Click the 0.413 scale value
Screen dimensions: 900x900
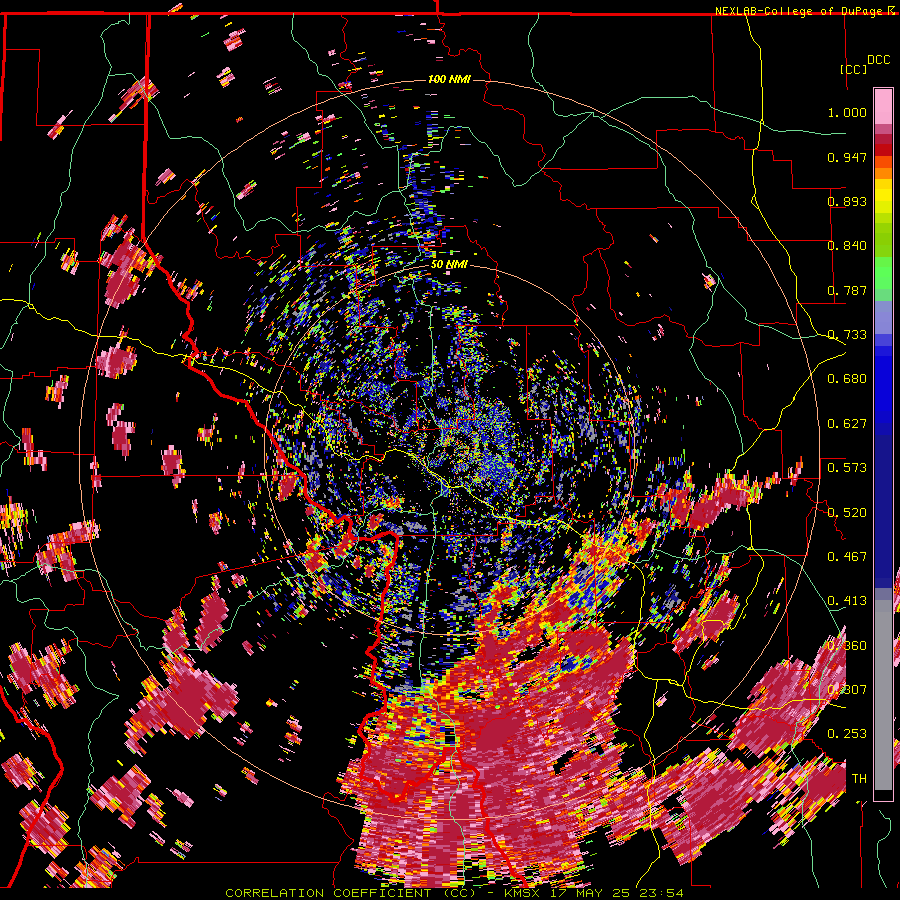[x=847, y=601]
